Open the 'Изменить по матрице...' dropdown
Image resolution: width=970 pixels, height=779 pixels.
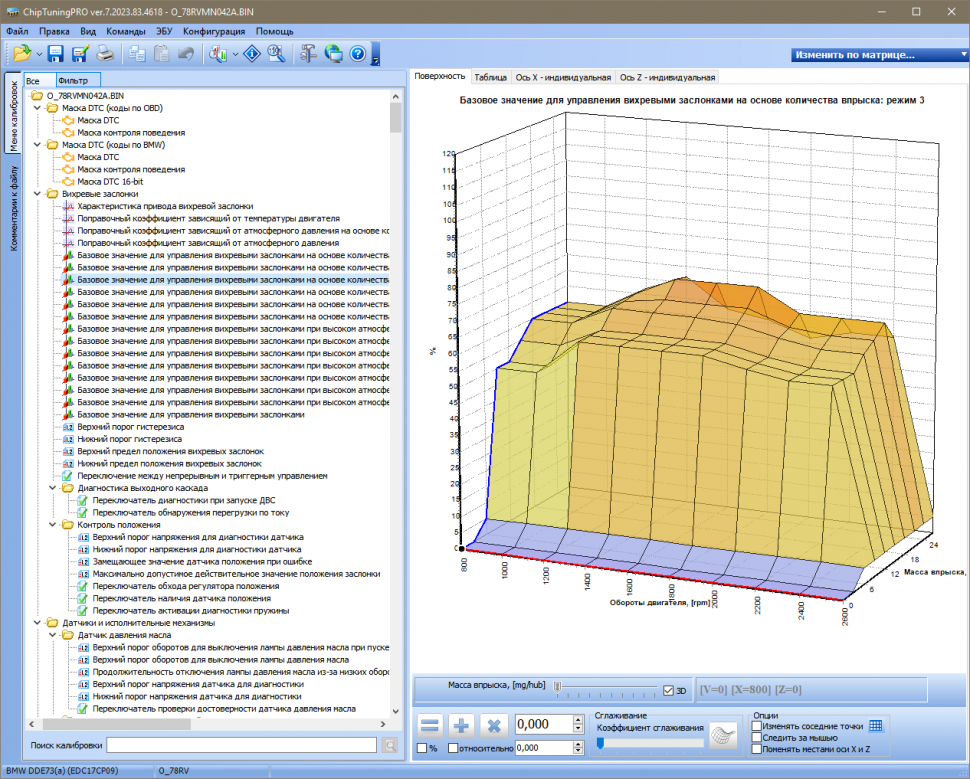coord(876,54)
